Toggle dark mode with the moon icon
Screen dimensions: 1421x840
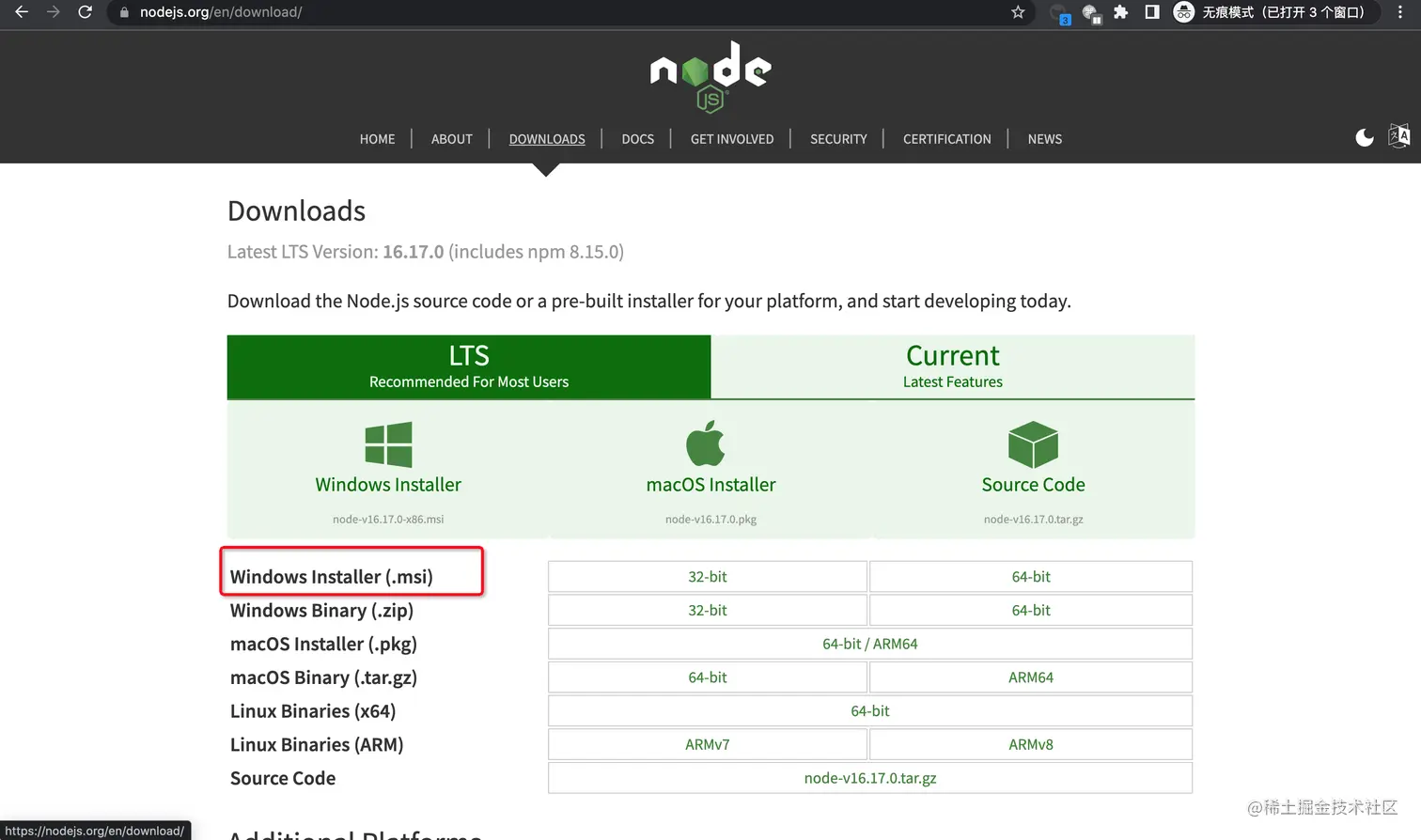(x=1365, y=138)
